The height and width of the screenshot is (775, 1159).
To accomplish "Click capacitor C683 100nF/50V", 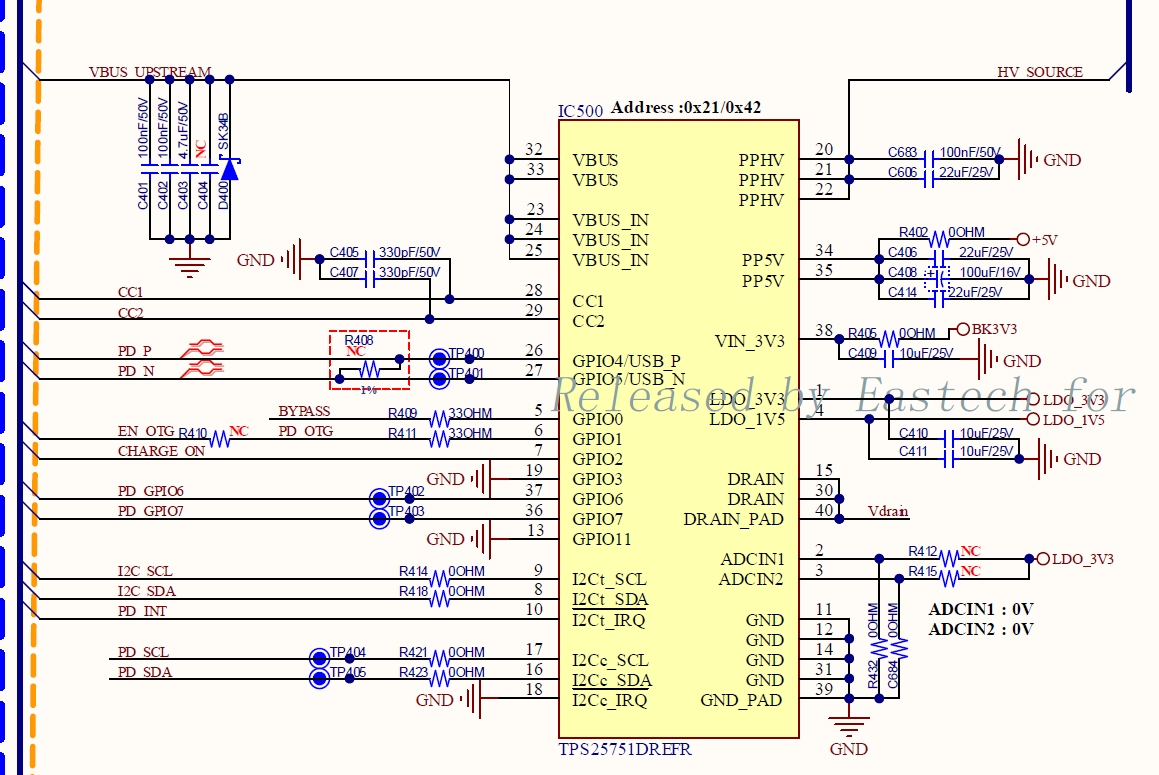I will point(929,160).
